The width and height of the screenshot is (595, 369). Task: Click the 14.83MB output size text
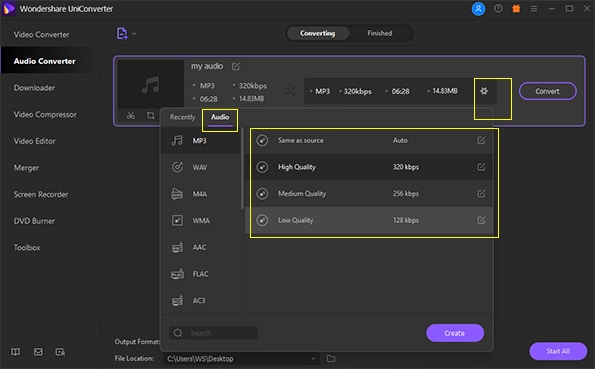(445, 91)
